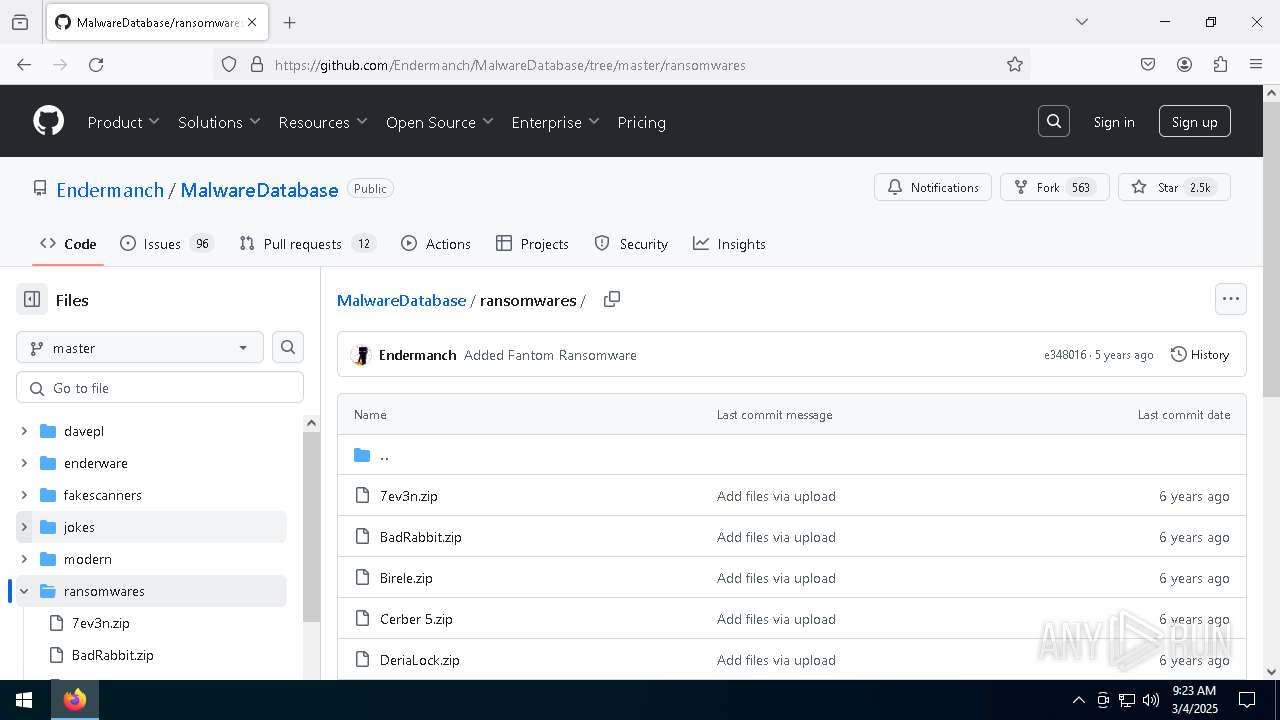Screen dimensions: 1280x720
Task: Click the Save to Pocket icon
Action: [x=1148, y=64]
